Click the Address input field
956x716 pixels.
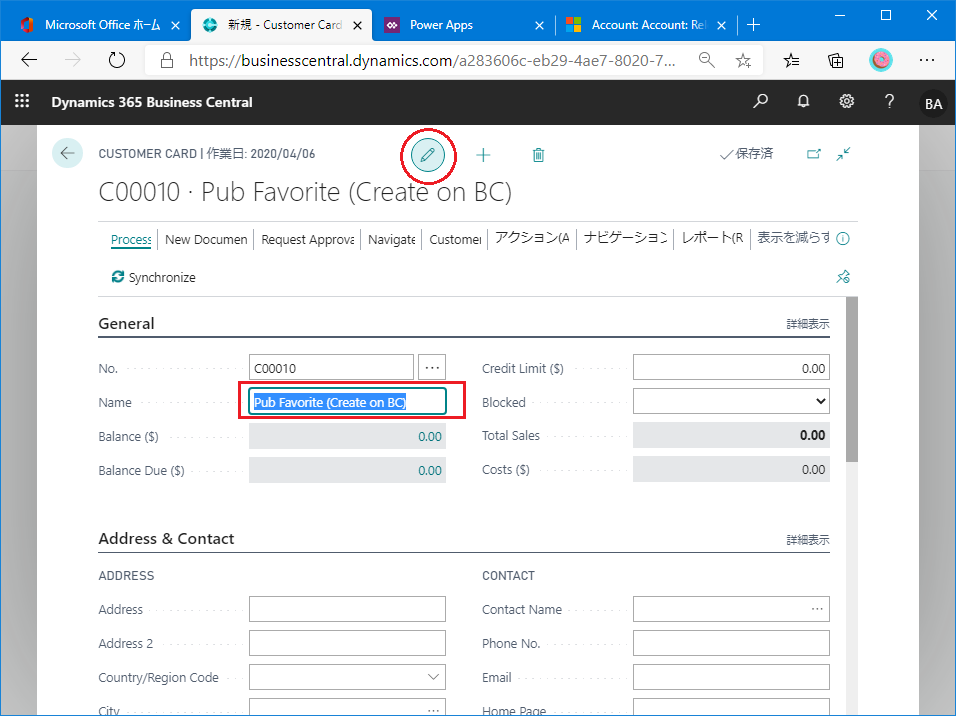point(347,609)
